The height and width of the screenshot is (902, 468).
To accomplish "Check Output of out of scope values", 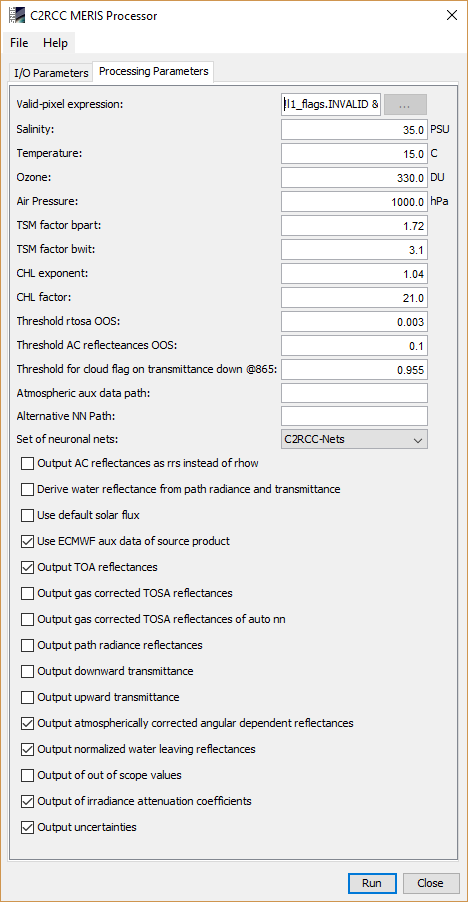I will click(28, 775).
